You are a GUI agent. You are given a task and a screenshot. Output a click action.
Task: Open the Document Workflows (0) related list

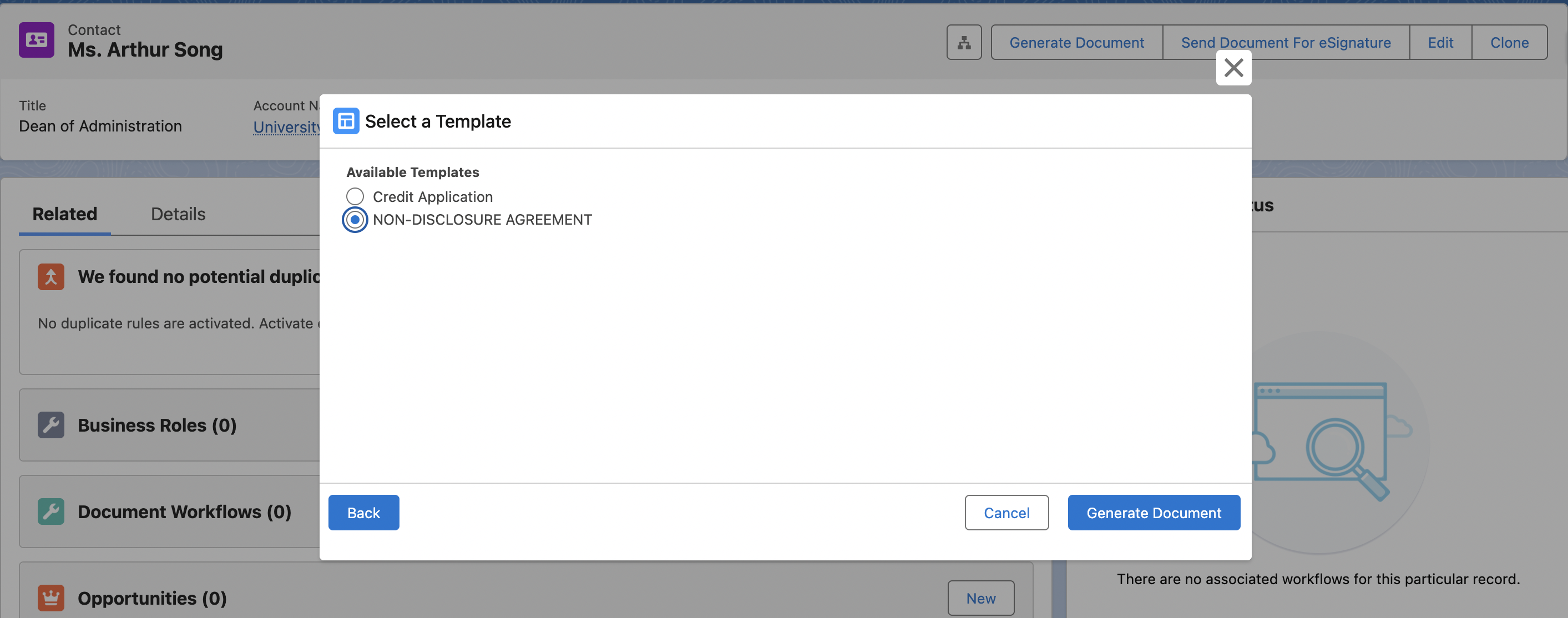(184, 511)
